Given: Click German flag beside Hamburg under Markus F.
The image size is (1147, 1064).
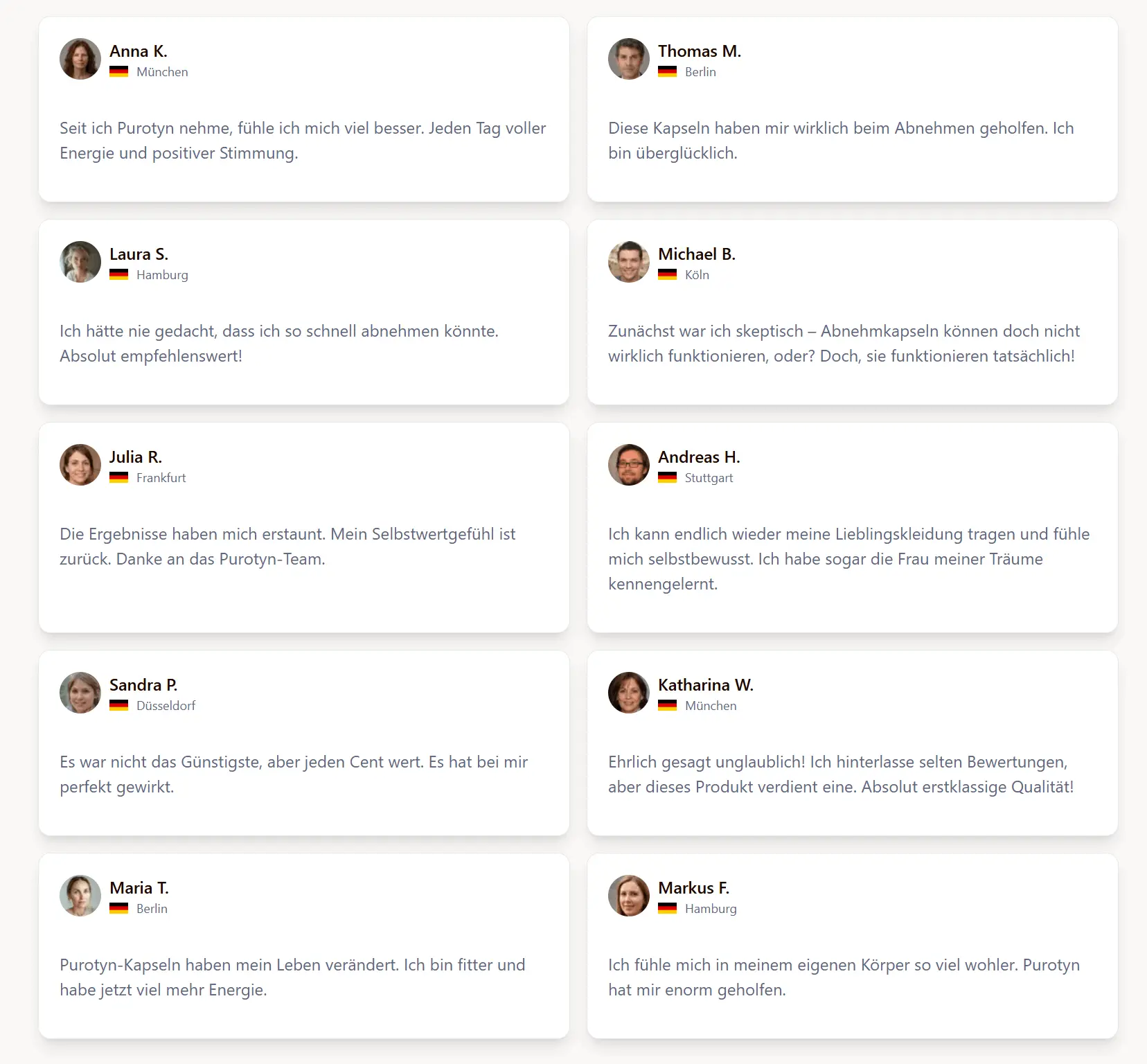Looking at the screenshot, I should [668, 908].
